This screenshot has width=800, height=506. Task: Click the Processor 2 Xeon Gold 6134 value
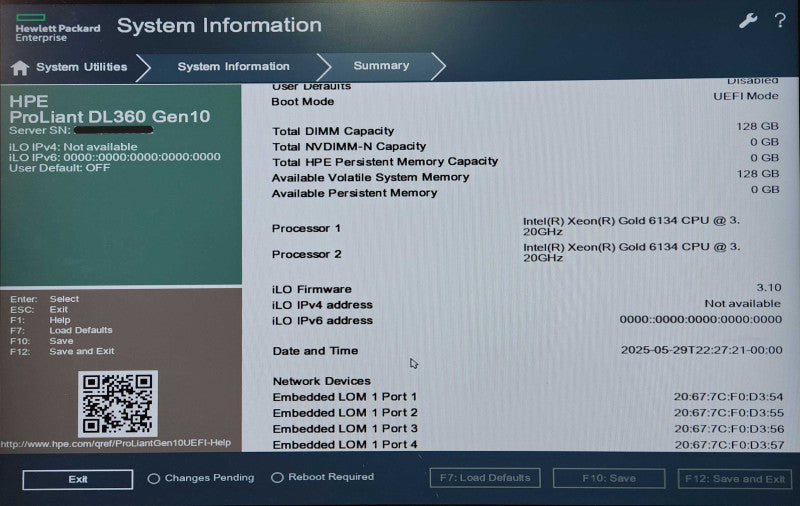tap(631, 252)
